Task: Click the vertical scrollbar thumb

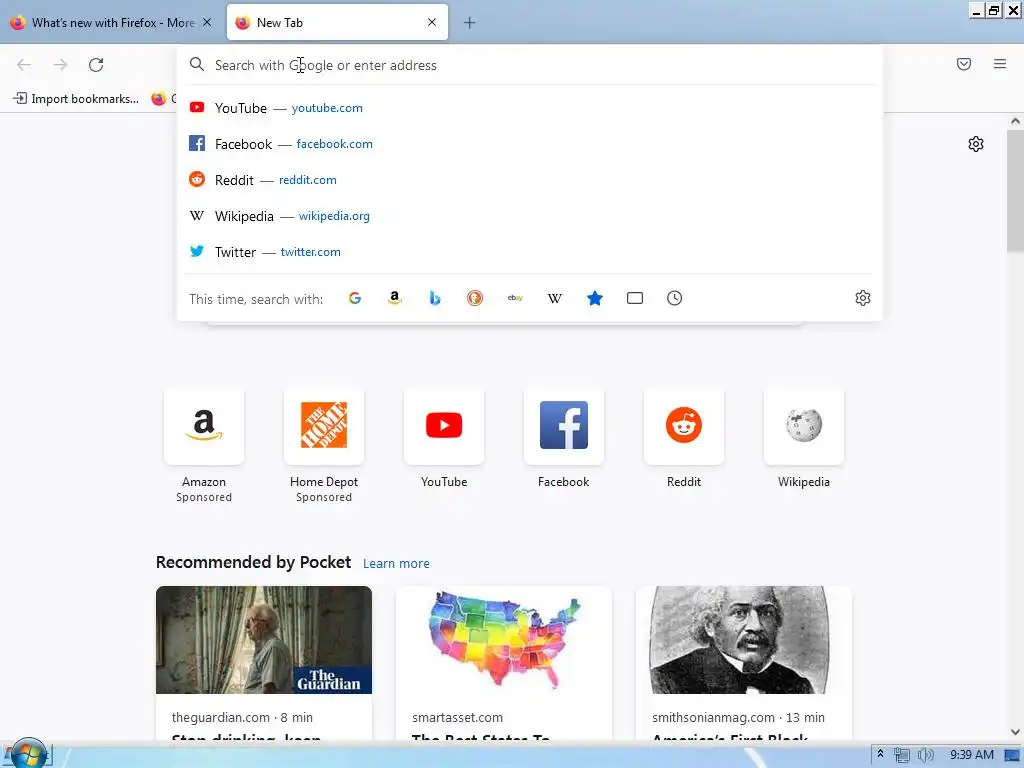Action: 1015,191
